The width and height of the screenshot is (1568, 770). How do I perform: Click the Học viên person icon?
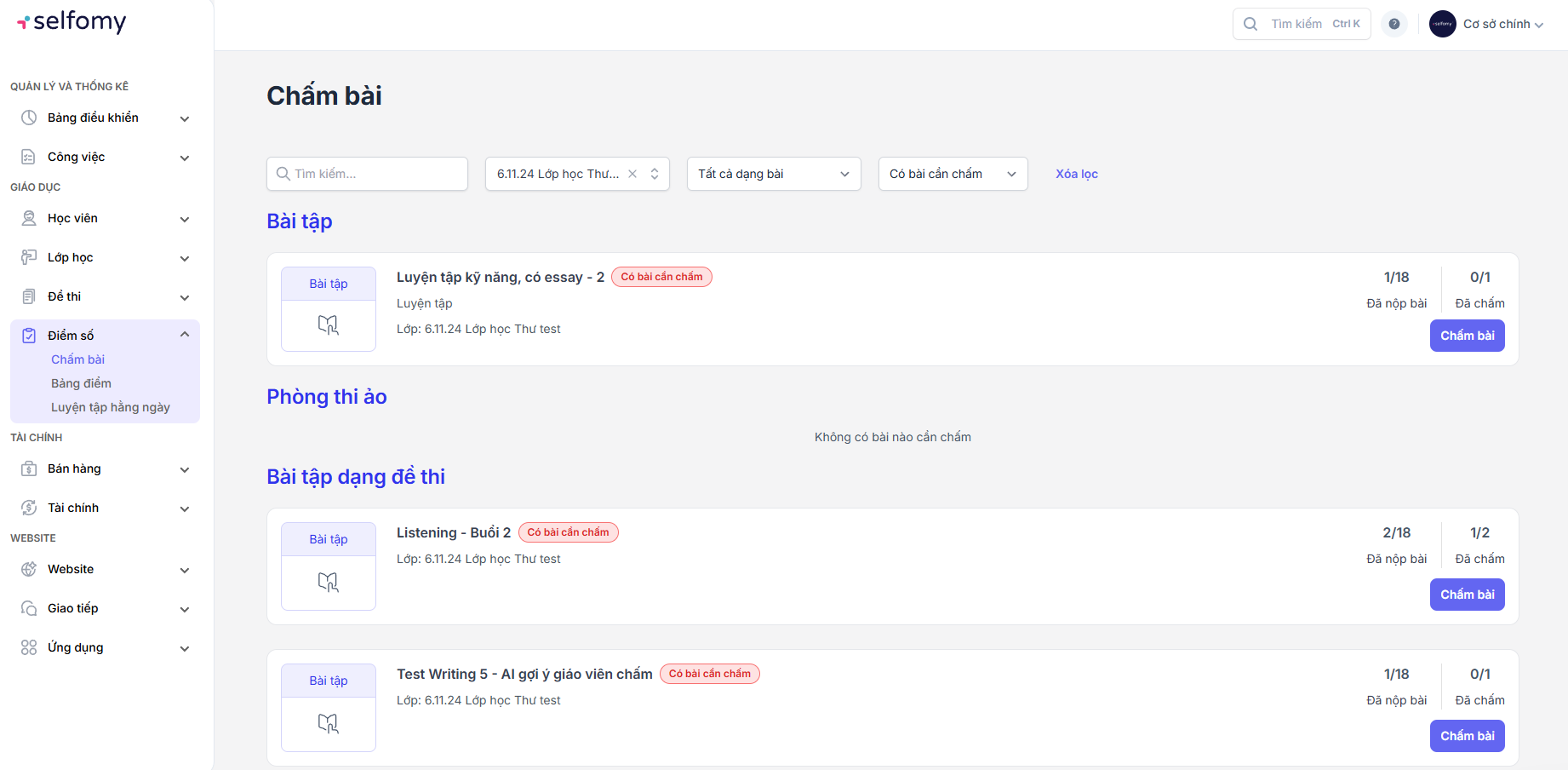(x=29, y=218)
